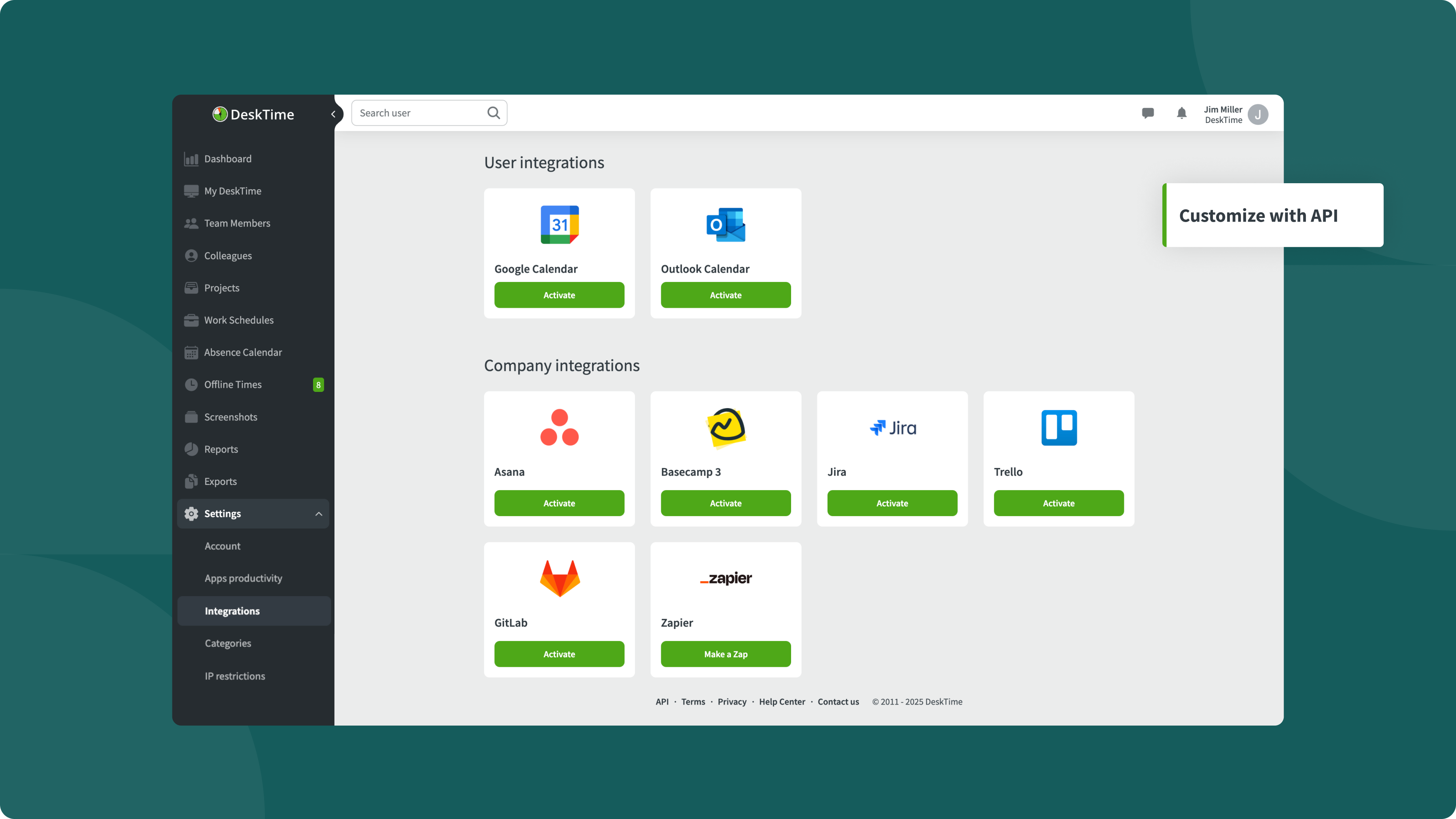Open the Offline Times page
The width and height of the screenshot is (1456, 819).
pyautogui.click(x=233, y=384)
